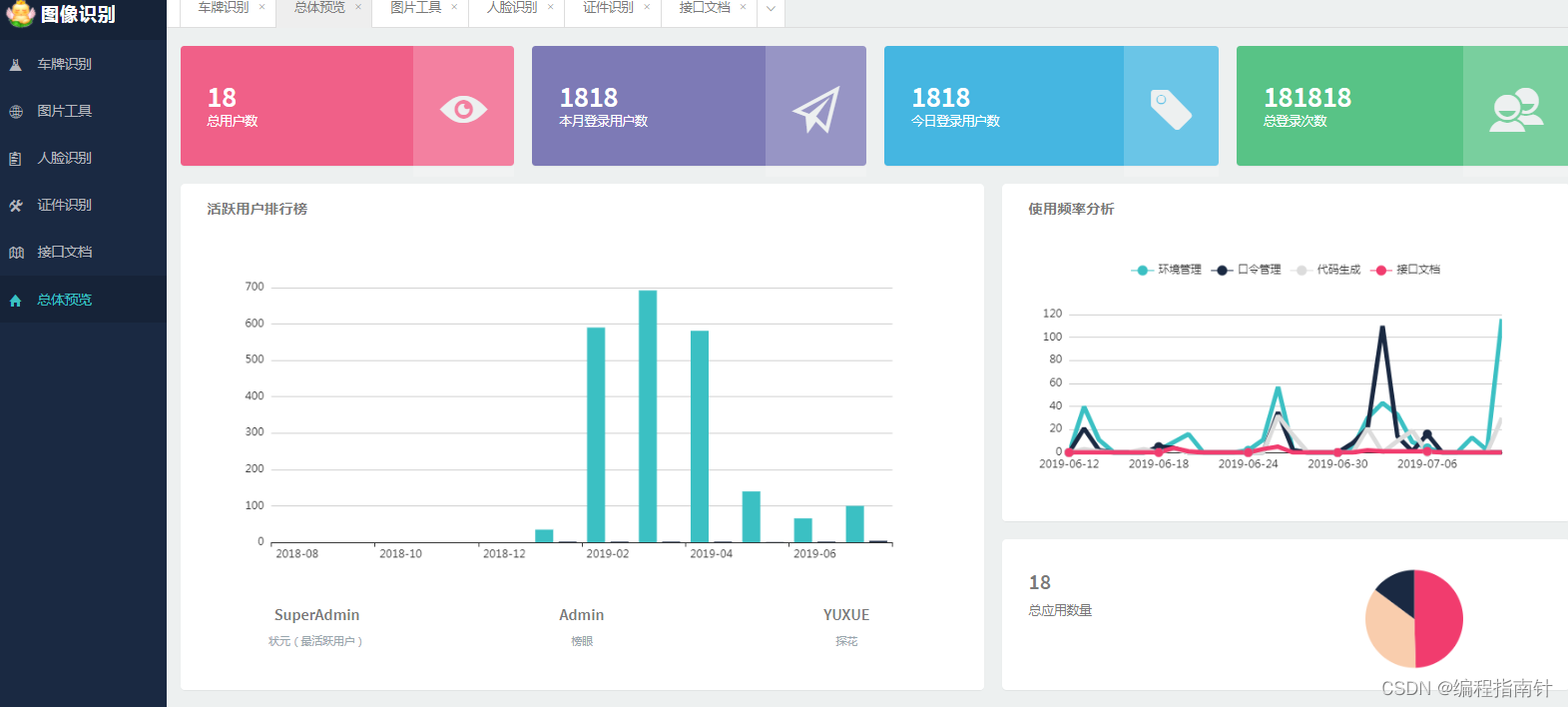The image size is (1568, 707).
Task: Switch to the 图片工具 tab
Action: [416, 8]
